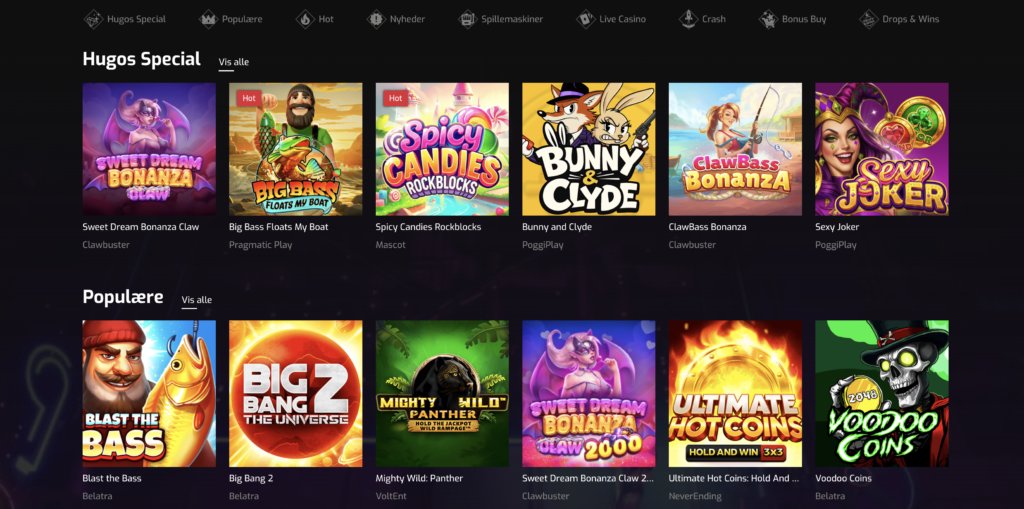Launch the Voodoo Coins game thumbnail
Screen dimensions: 1024x509
(882, 393)
